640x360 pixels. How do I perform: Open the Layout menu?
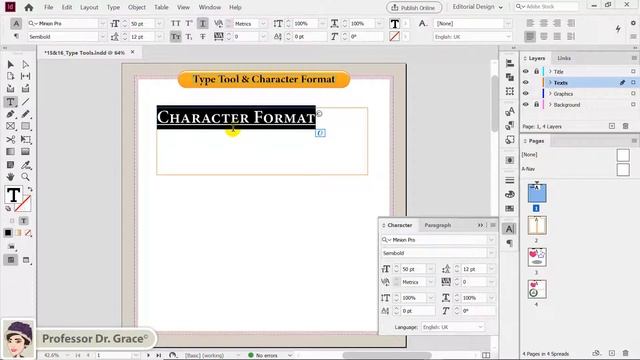click(x=89, y=7)
